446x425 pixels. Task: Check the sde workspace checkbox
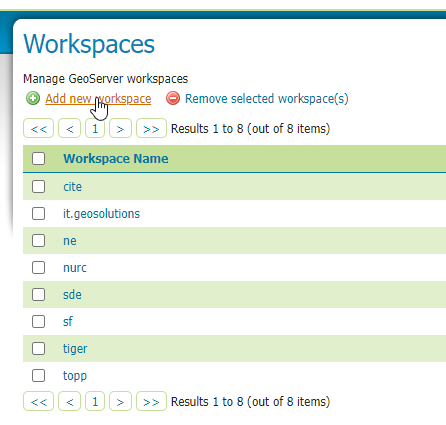[38, 295]
